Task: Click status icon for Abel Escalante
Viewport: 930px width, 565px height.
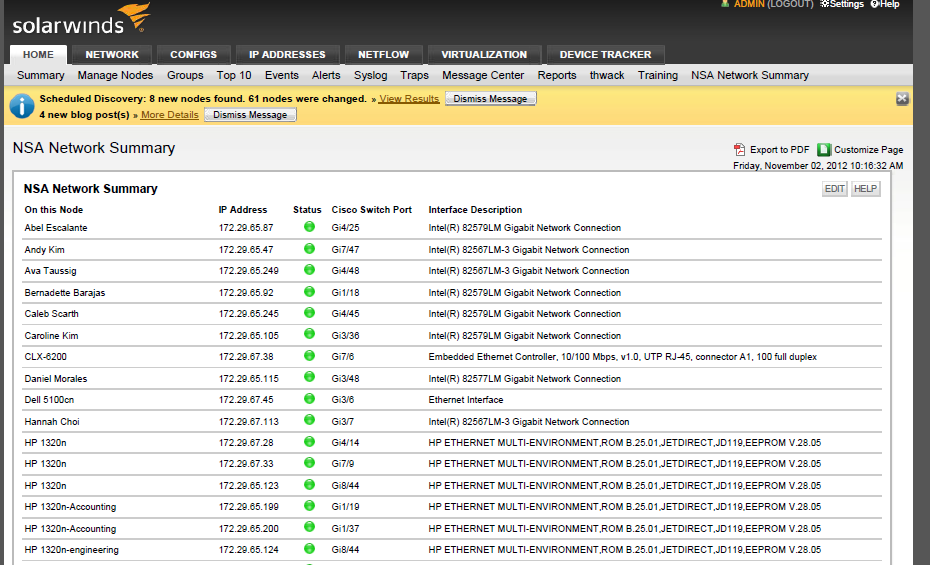Action: tap(309, 226)
